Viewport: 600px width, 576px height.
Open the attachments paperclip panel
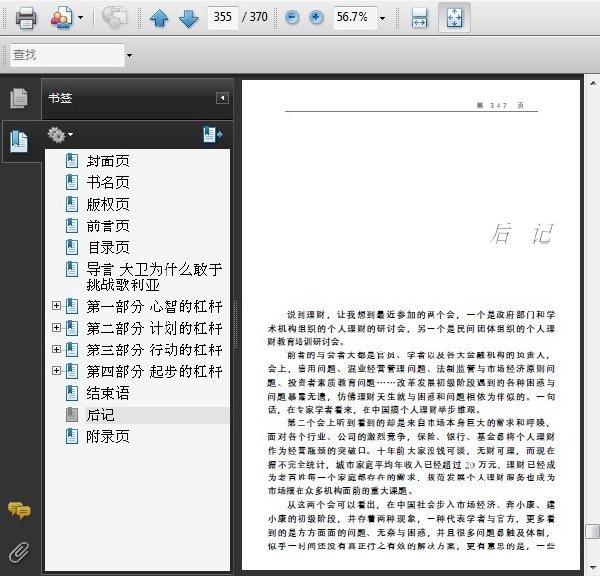[x=19, y=552]
